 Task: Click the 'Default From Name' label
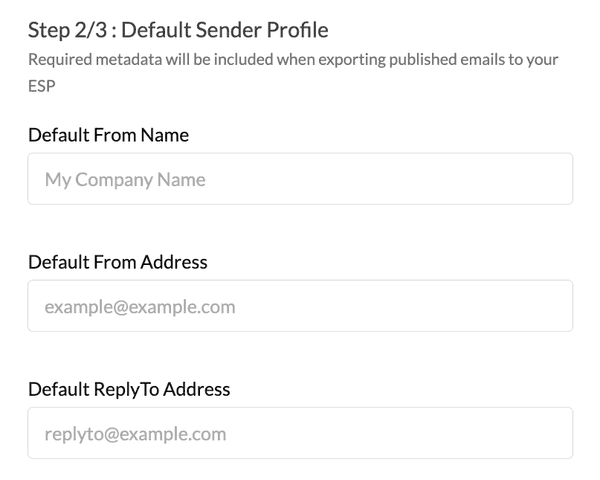click(x=109, y=135)
